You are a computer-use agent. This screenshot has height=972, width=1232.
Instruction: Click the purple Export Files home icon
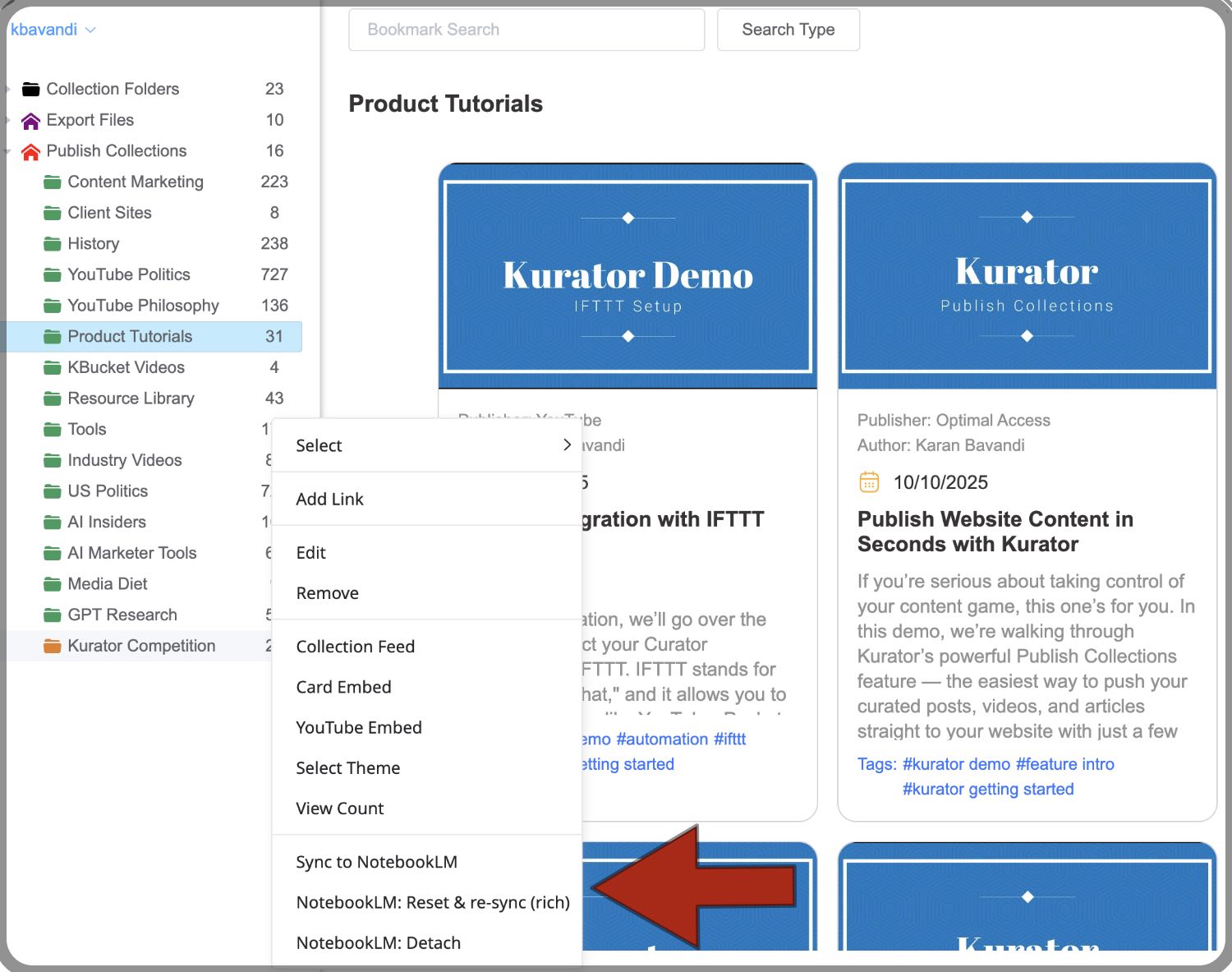click(30, 121)
